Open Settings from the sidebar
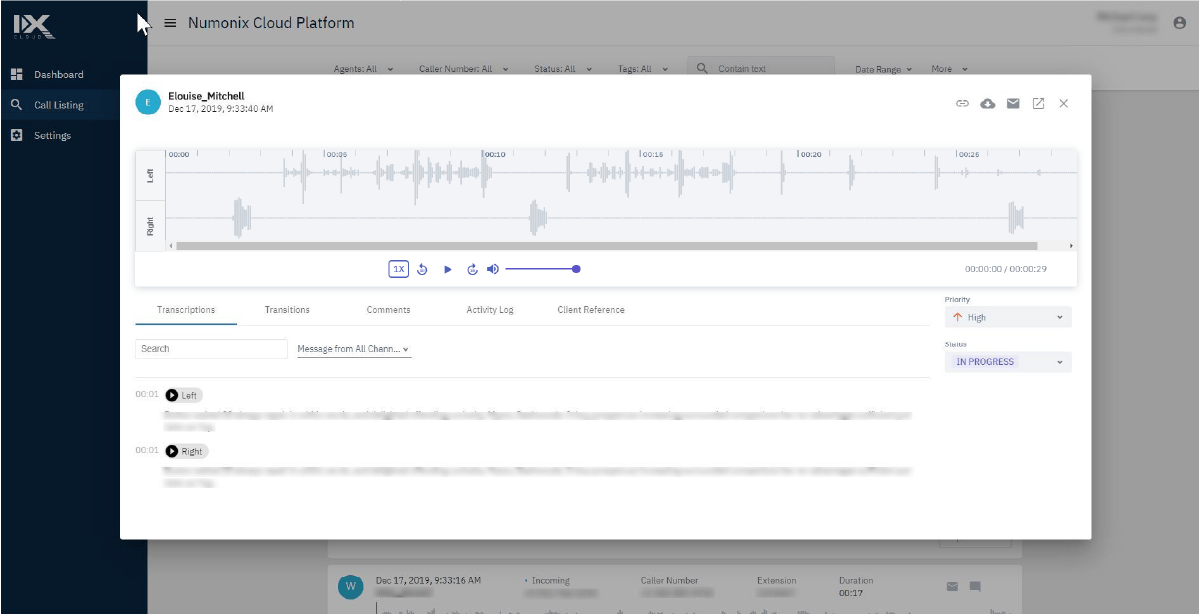The image size is (1201, 615). 51,135
